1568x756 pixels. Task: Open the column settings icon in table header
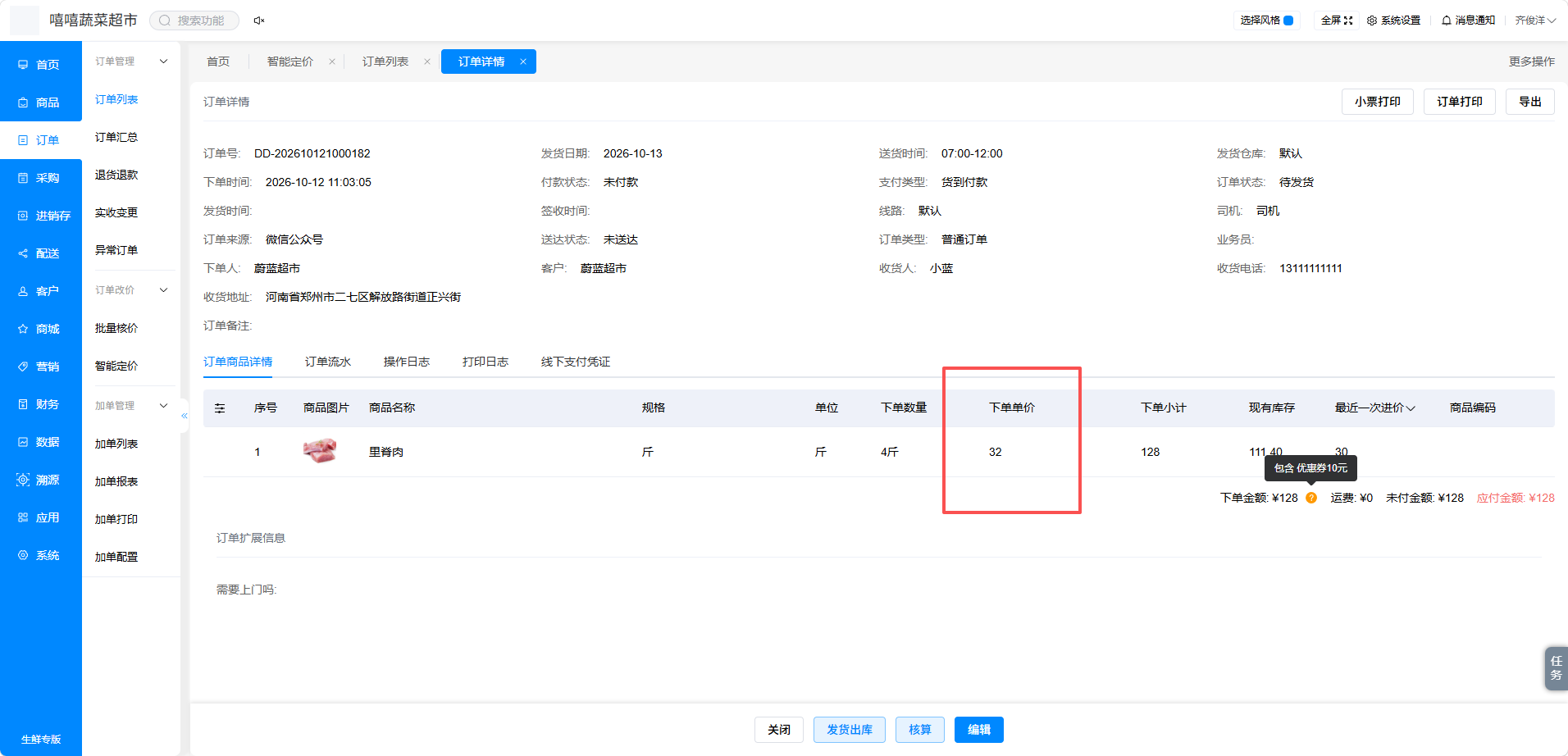coord(220,408)
